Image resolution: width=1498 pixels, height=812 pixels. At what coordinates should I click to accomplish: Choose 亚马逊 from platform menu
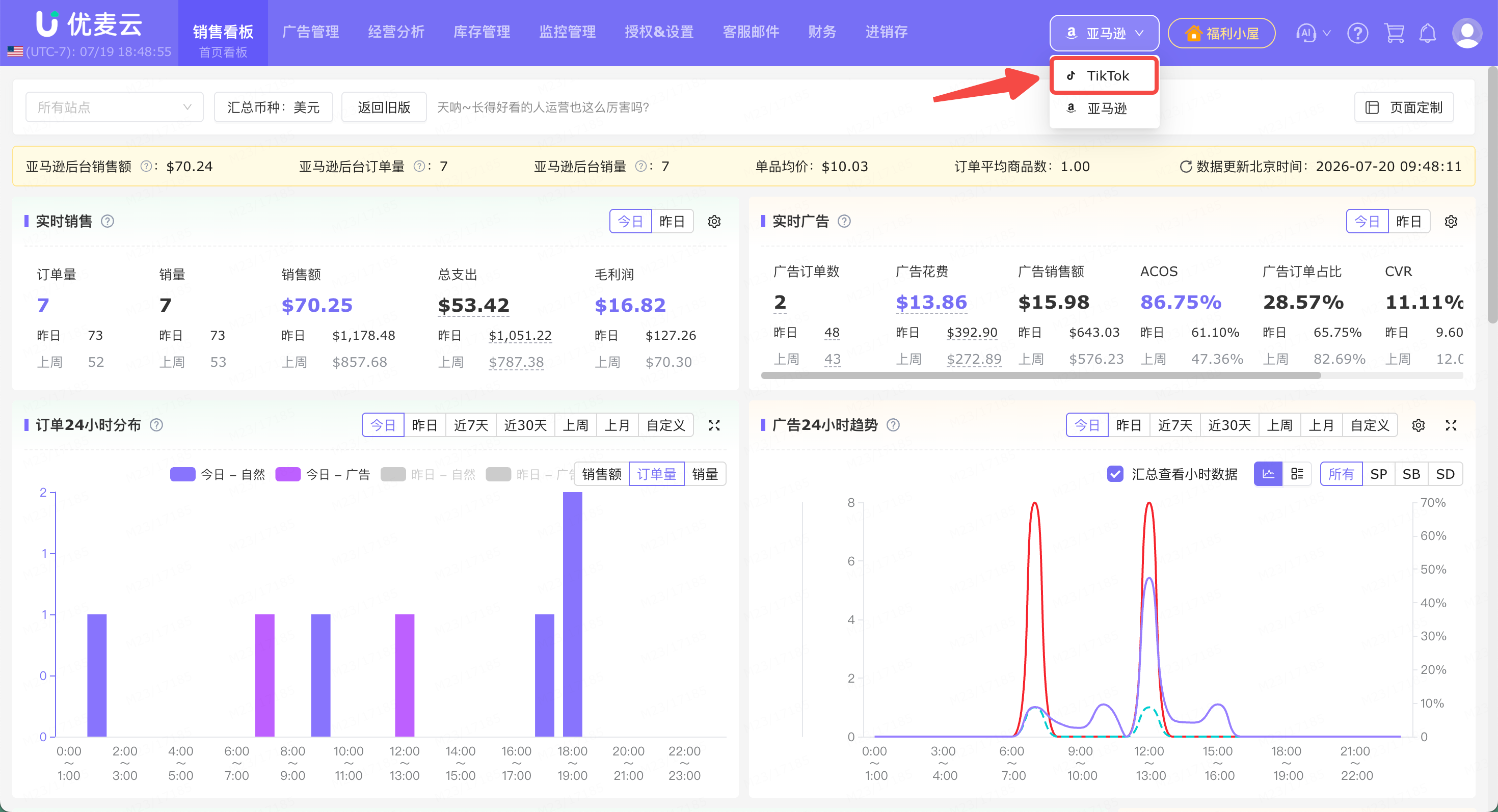(x=1104, y=108)
